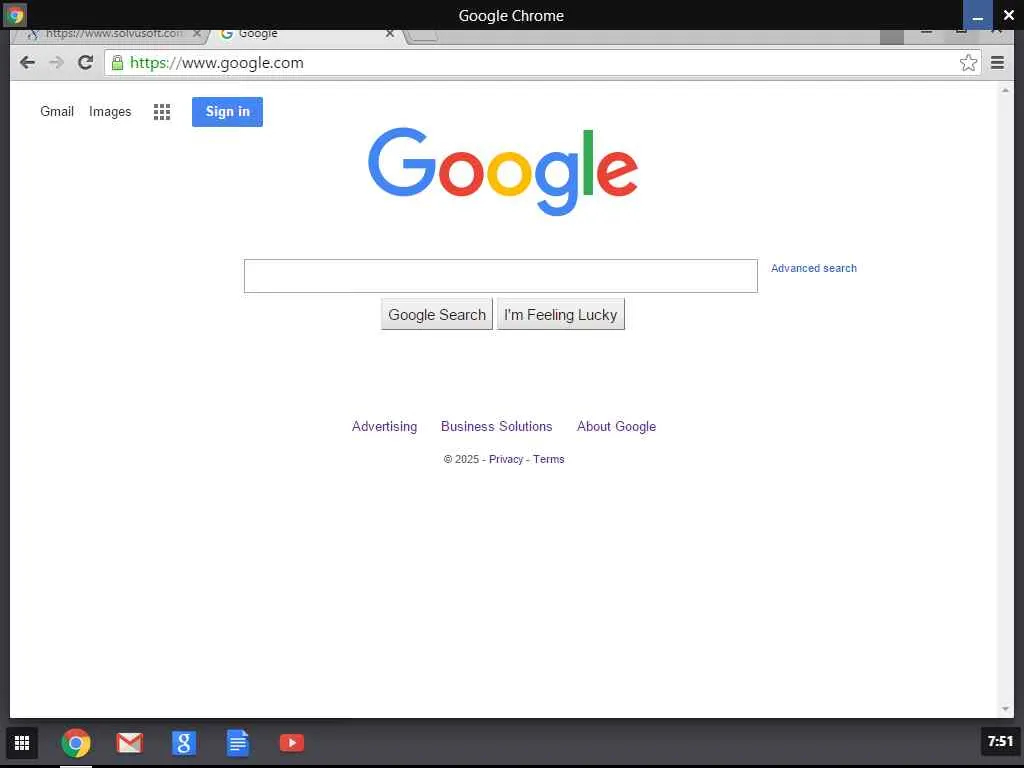Screen dimensions: 1024x768
Task: Click the Google search input box
Action: [x=501, y=276]
